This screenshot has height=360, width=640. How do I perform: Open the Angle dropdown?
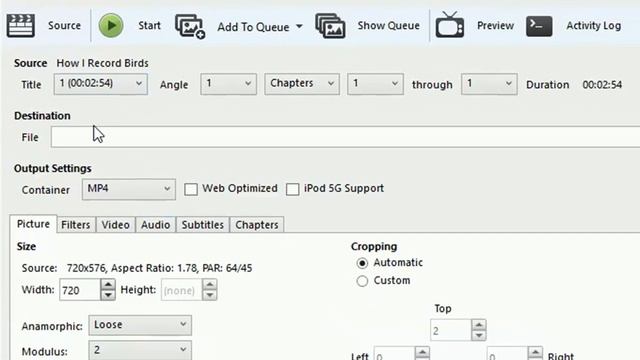coord(228,84)
